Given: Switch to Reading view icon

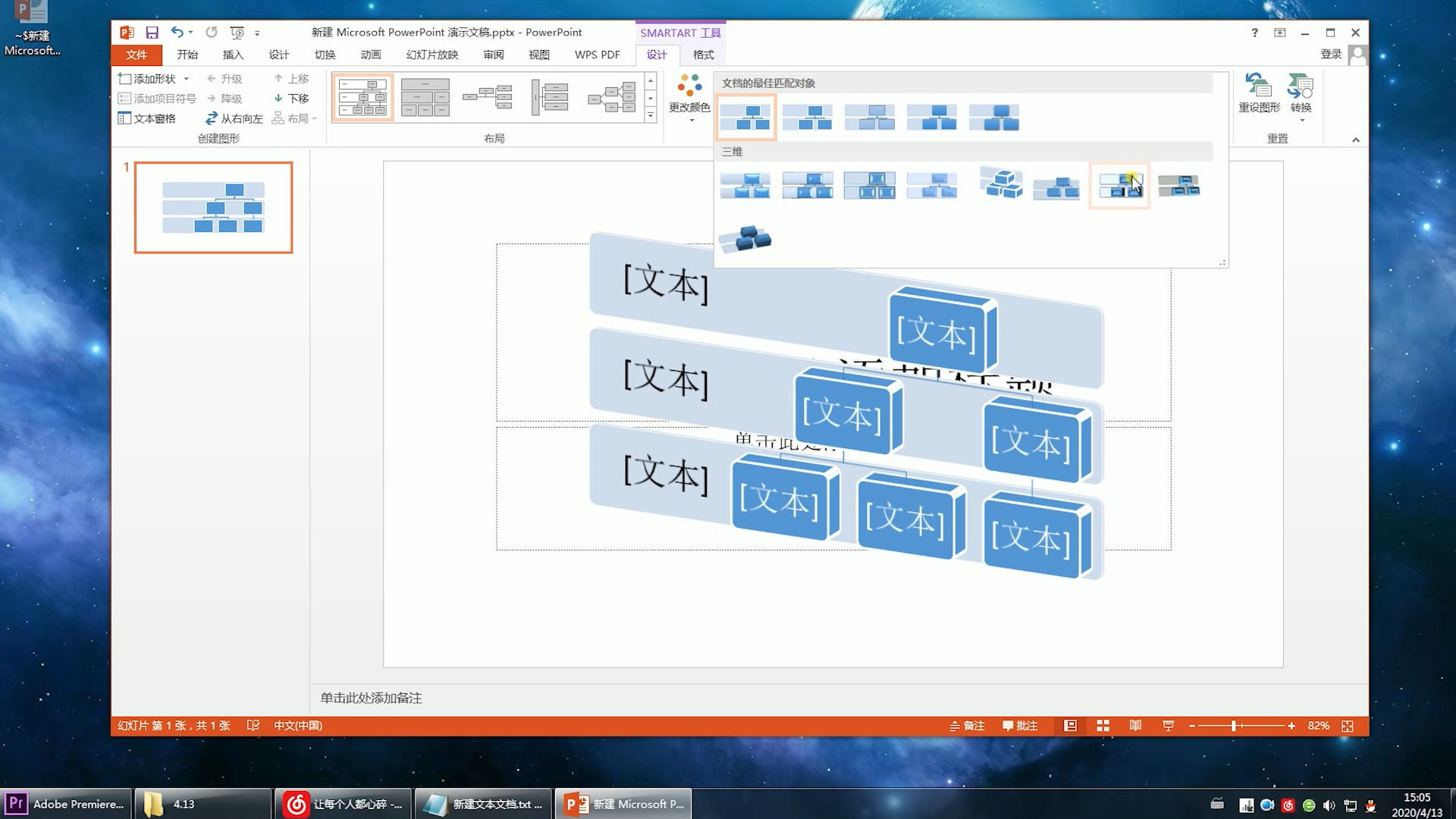Looking at the screenshot, I should click(1135, 726).
